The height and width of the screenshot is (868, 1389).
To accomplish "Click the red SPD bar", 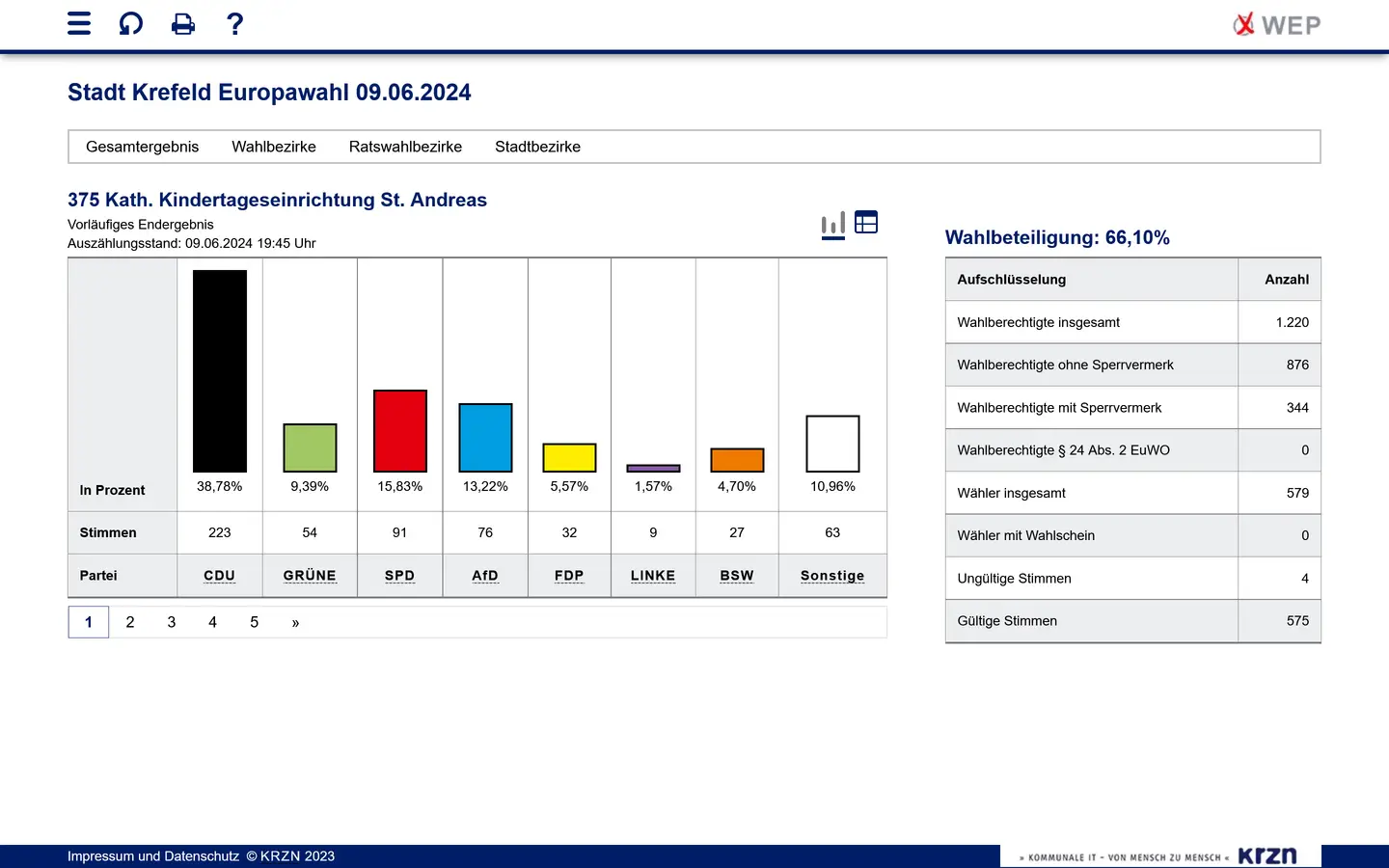I will 400,431.
